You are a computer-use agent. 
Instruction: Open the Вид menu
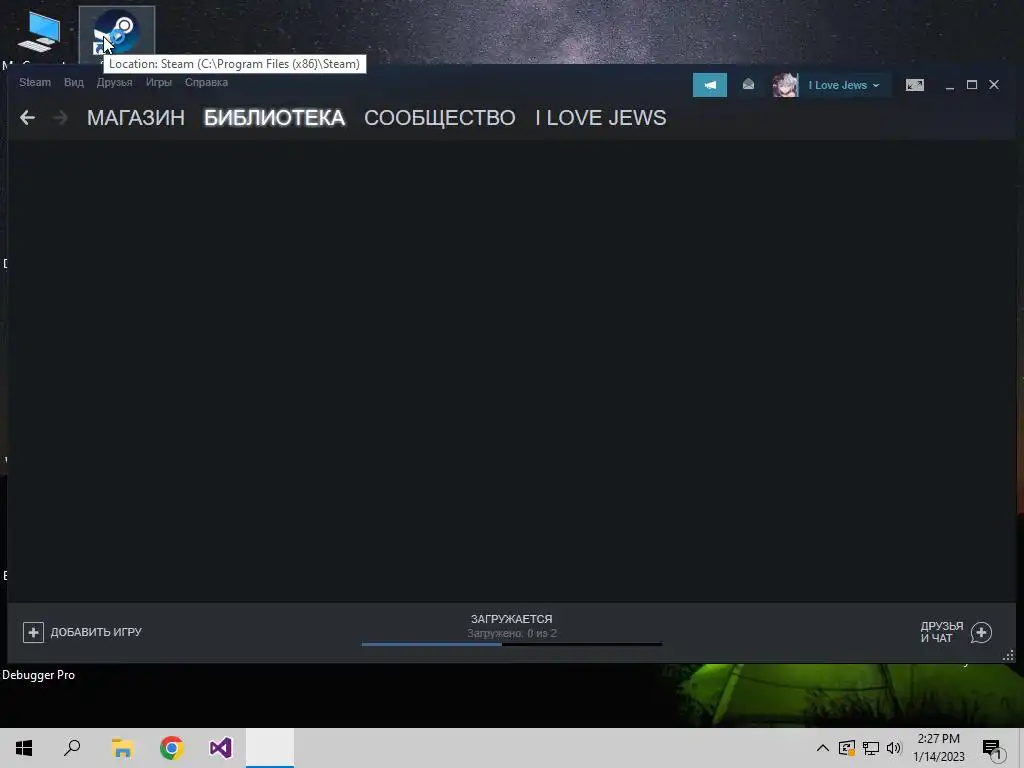pos(74,82)
